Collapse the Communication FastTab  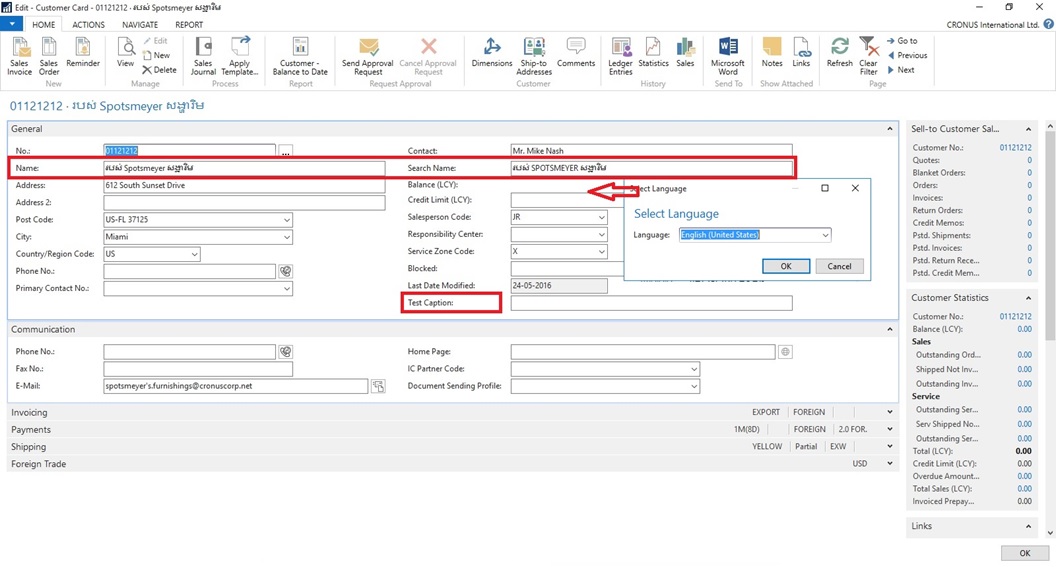(x=890, y=329)
